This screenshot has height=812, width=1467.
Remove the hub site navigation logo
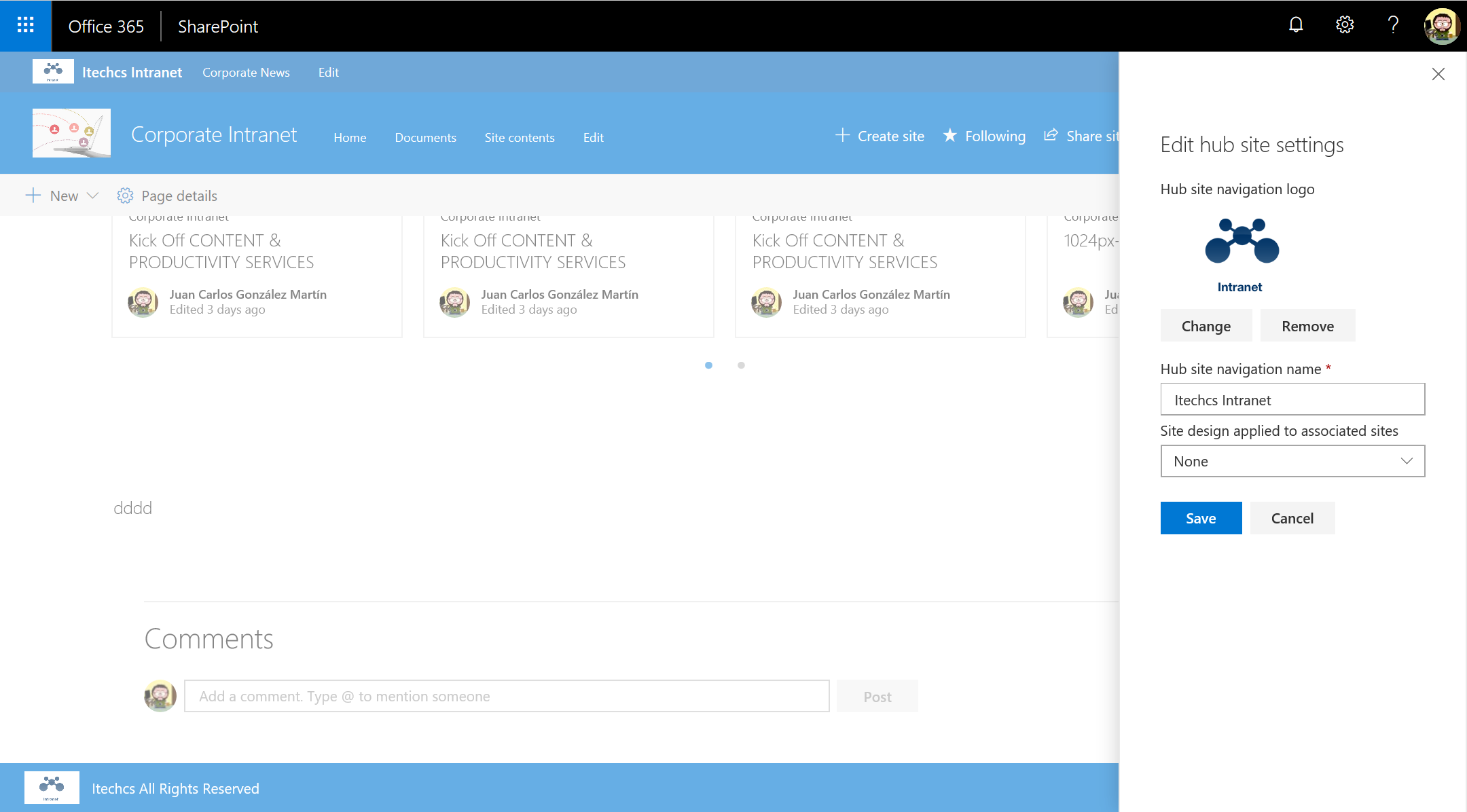pos(1307,325)
